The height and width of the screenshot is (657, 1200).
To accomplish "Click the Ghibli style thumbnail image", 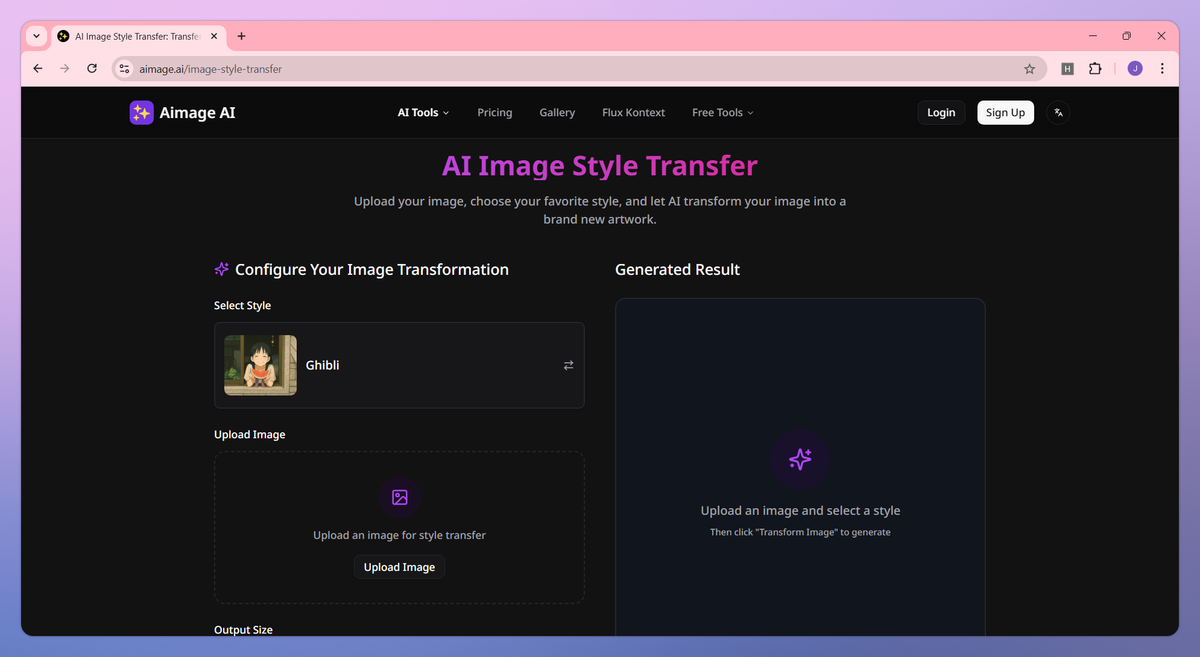I will click(x=260, y=365).
